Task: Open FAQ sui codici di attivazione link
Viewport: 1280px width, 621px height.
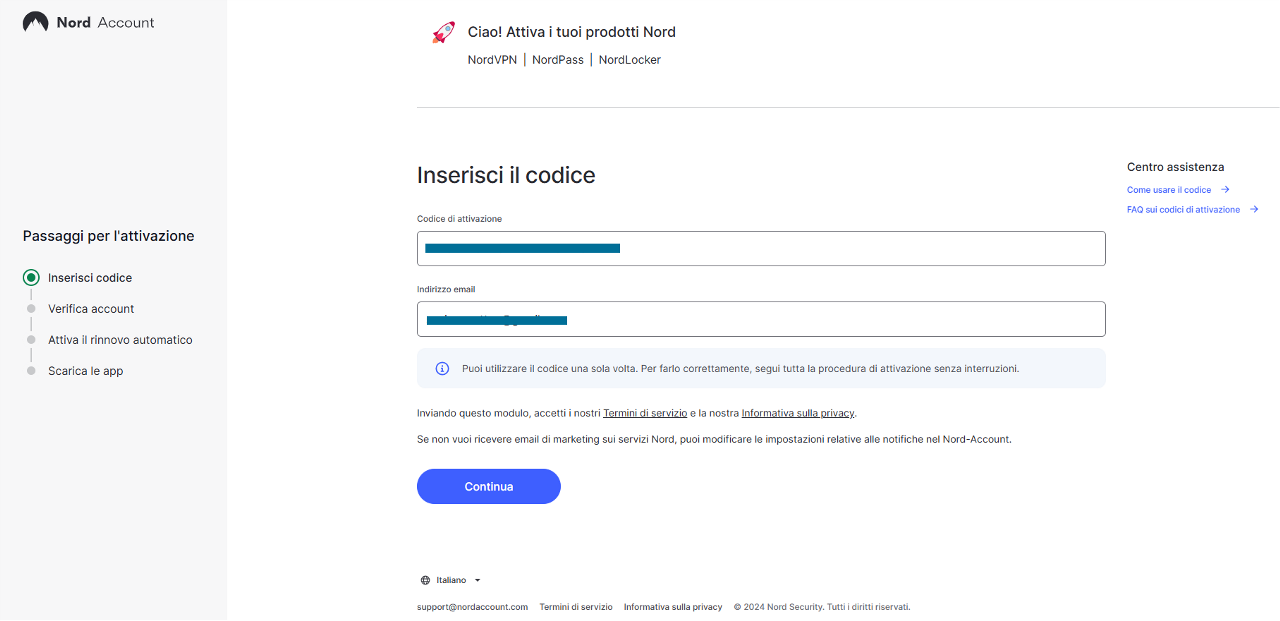Action: point(1183,210)
